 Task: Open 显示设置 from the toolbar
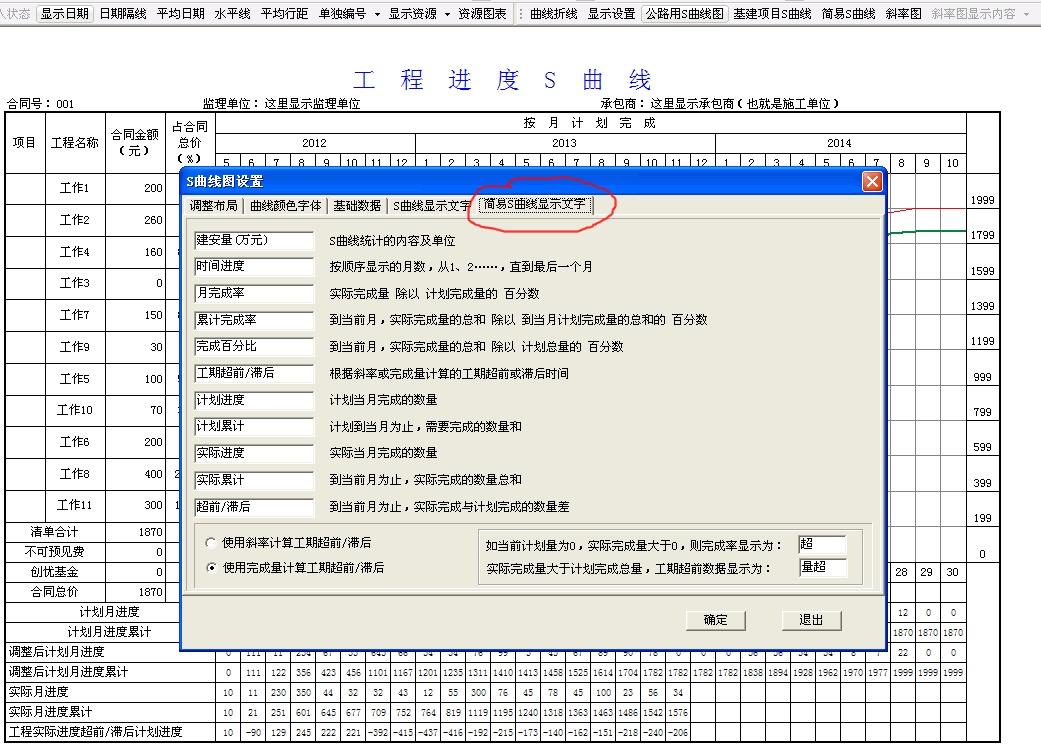611,13
